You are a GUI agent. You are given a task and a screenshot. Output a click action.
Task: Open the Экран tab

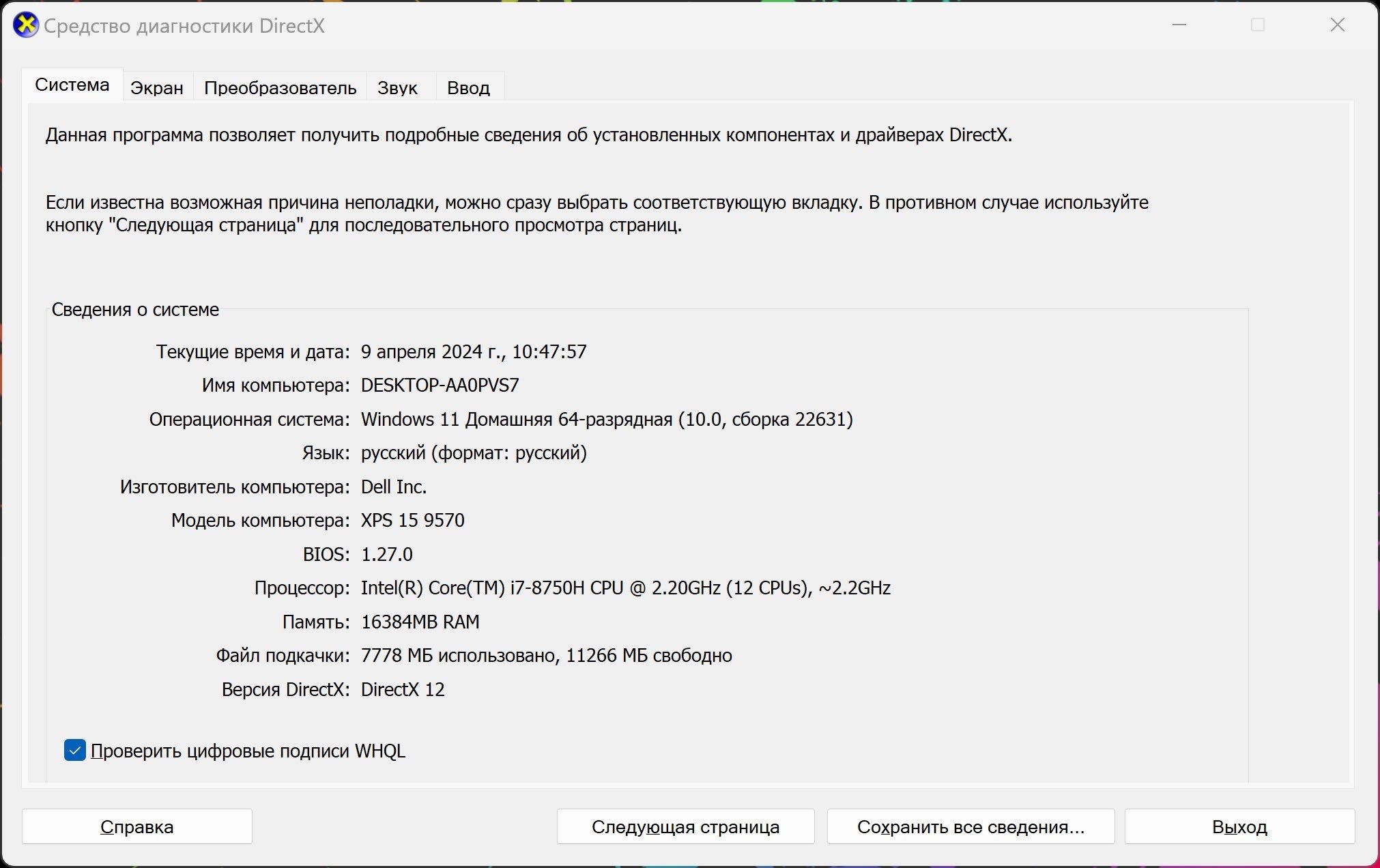pyautogui.click(x=157, y=87)
